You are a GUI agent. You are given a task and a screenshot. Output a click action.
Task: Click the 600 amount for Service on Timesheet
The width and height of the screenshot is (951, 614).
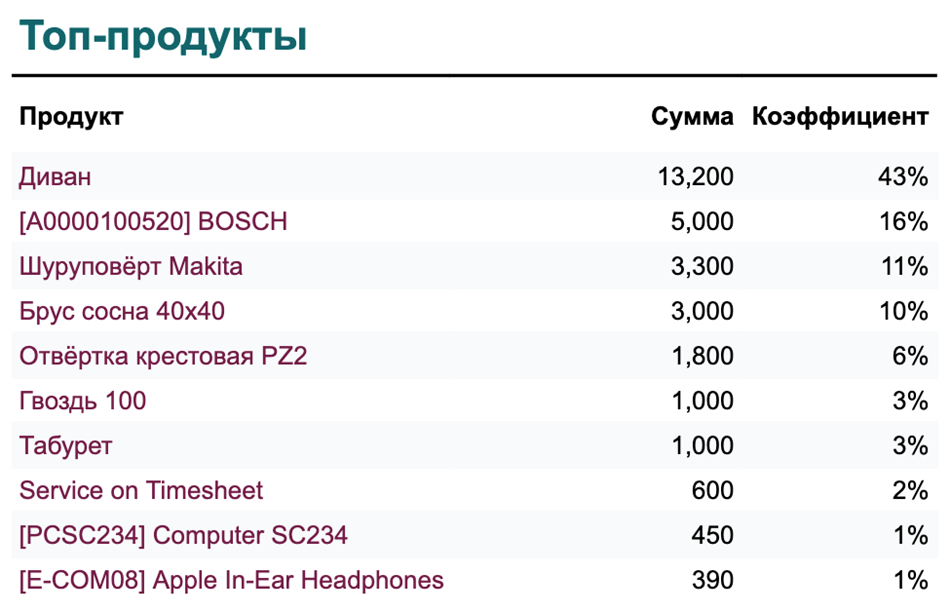tap(713, 491)
